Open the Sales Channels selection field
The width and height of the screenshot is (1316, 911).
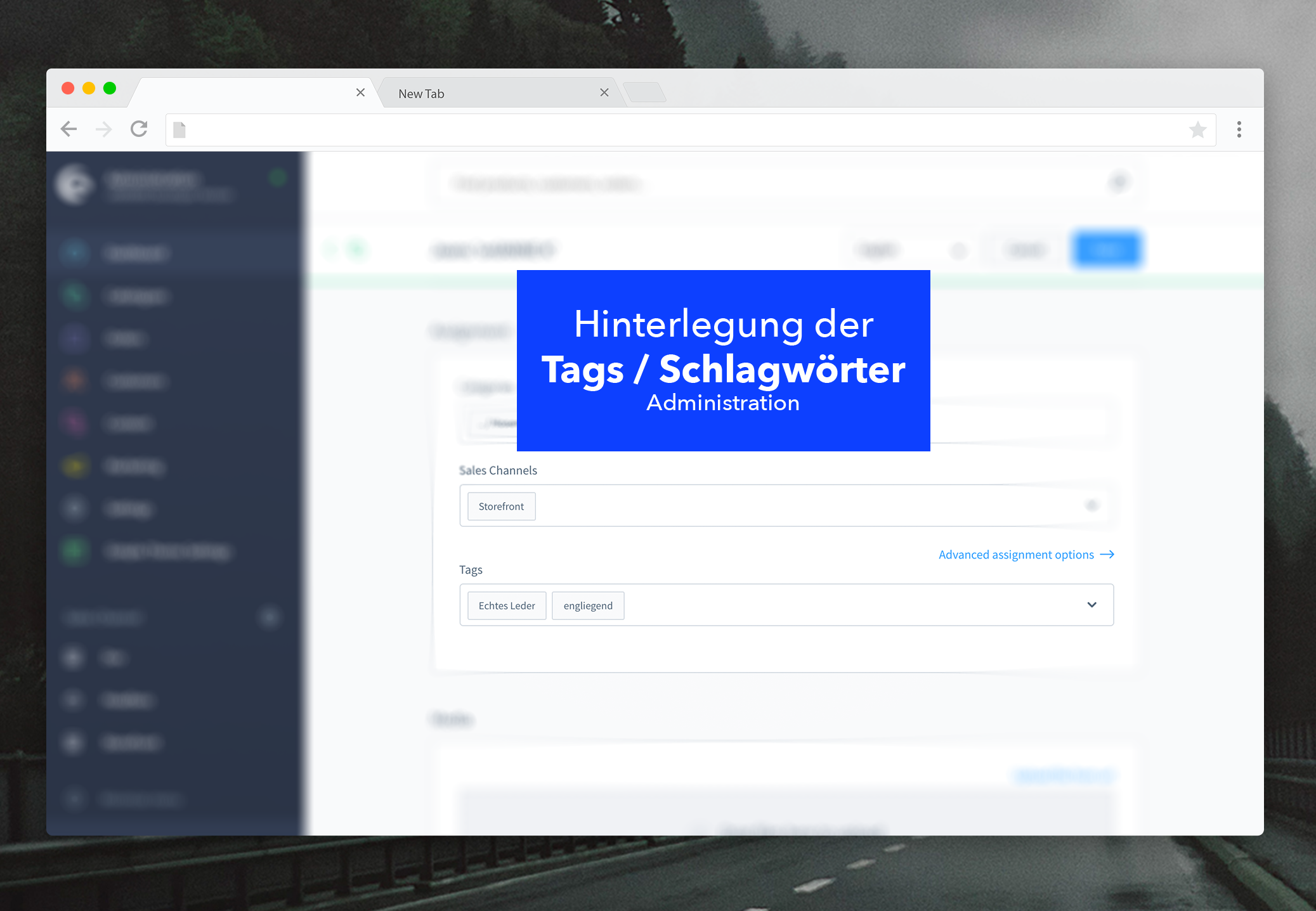point(786,505)
